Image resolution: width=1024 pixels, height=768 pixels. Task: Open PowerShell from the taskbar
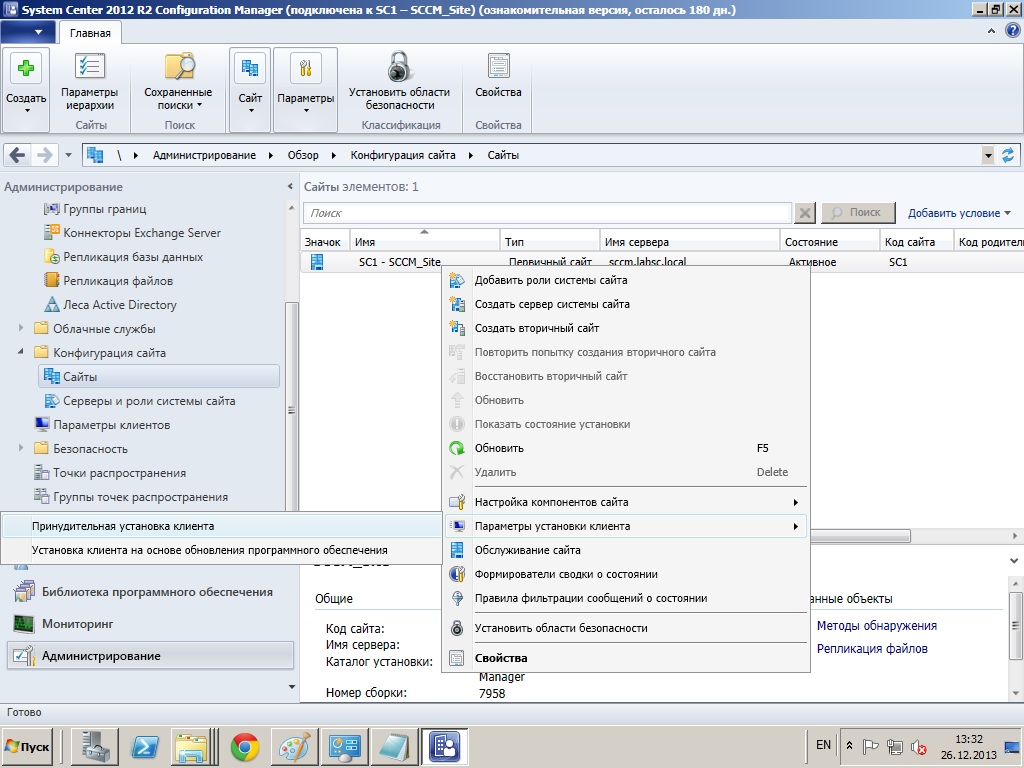pos(145,747)
